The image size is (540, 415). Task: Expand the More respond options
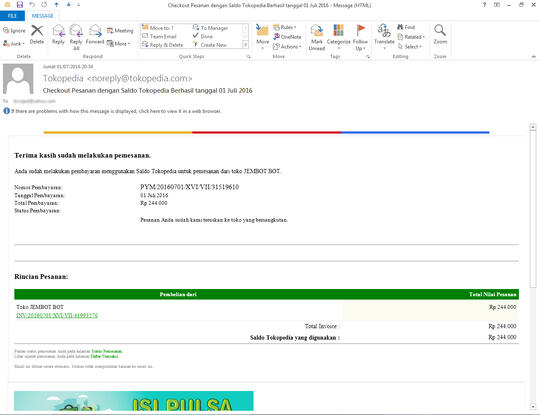(x=119, y=44)
